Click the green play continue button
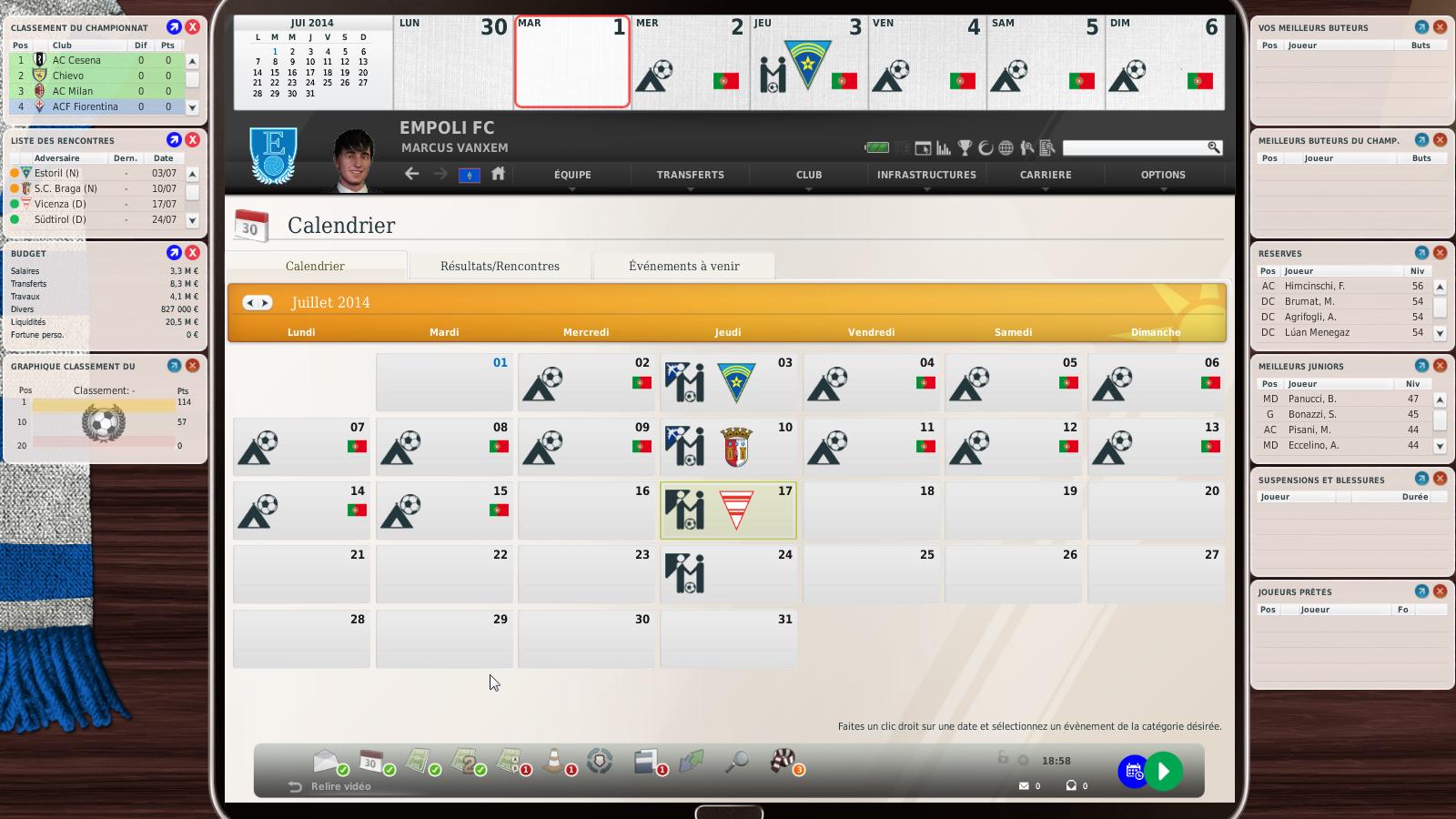 point(1164,772)
